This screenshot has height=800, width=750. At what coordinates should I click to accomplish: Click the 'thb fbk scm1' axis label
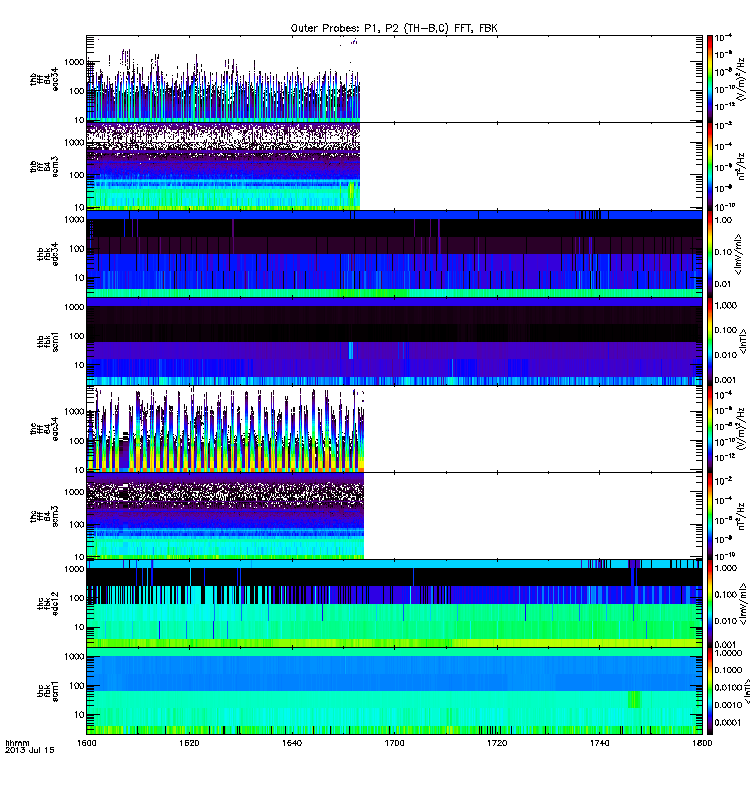pos(48,341)
